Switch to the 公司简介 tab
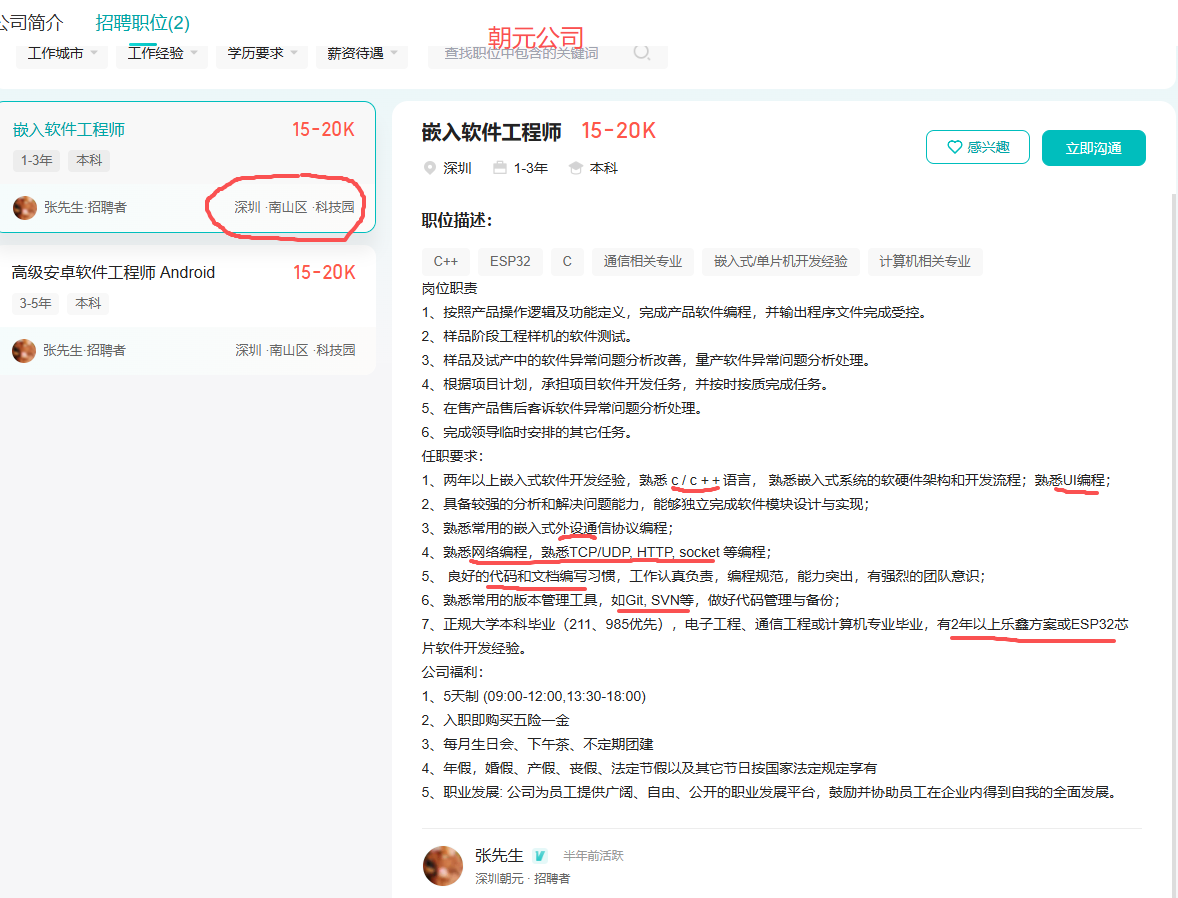The height and width of the screenshot is (898, 1178). coord(32,22)
